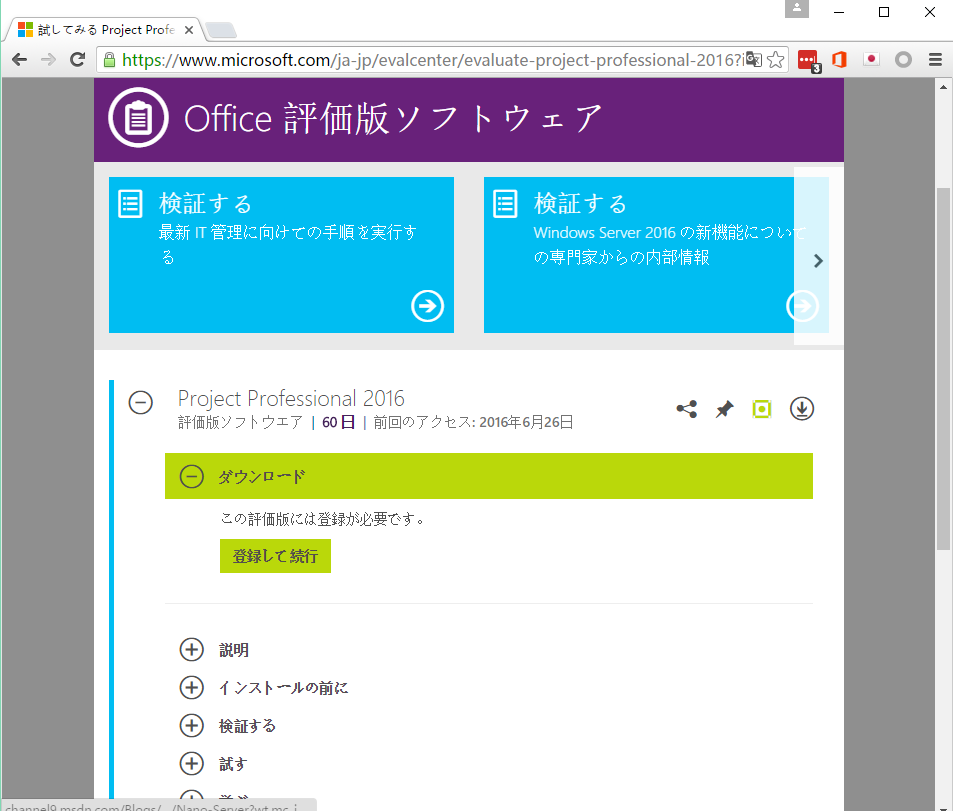Open the translate page icon in address bar
This screenshot has width=953, height=811.
[754, 60]
